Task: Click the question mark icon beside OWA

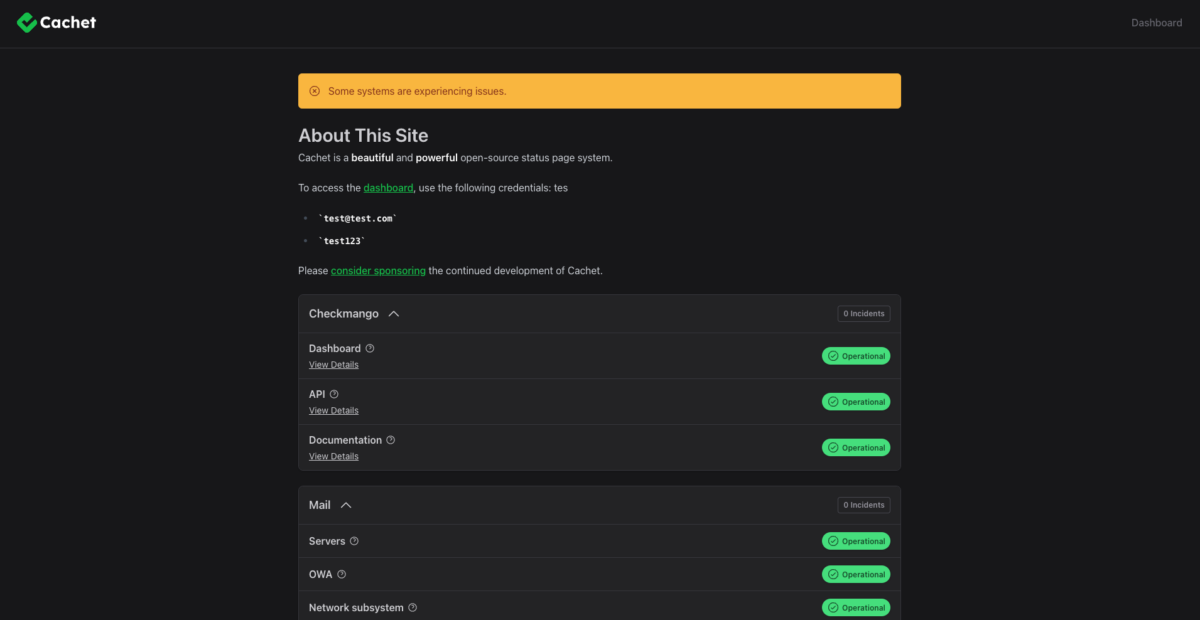Action: pos(340,574)
